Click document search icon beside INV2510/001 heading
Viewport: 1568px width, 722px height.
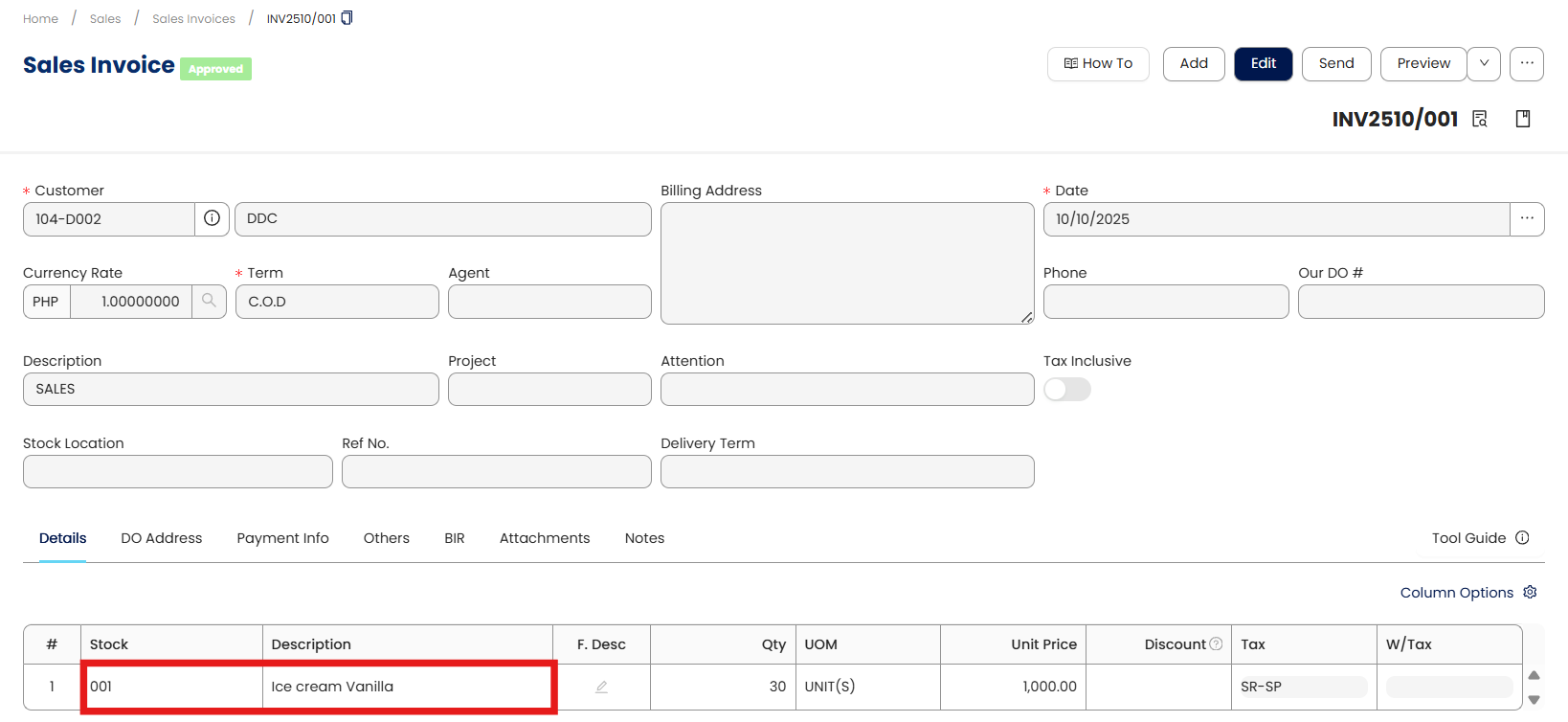(x=1480, y=119)
